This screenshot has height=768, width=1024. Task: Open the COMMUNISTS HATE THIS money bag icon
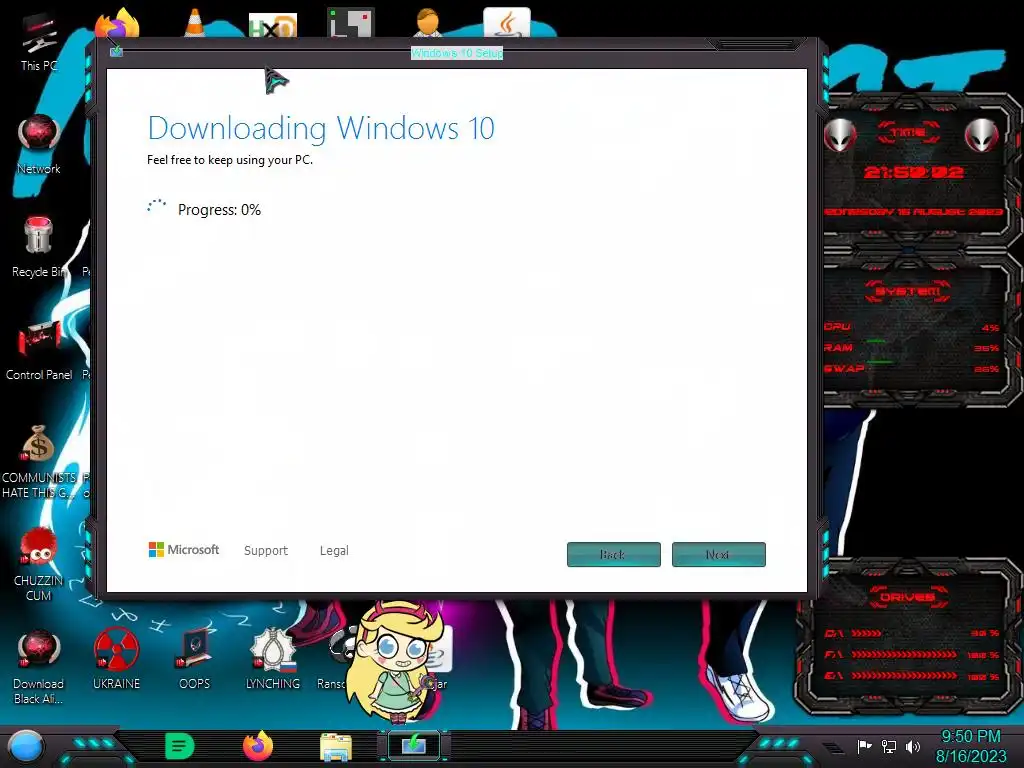39,461
